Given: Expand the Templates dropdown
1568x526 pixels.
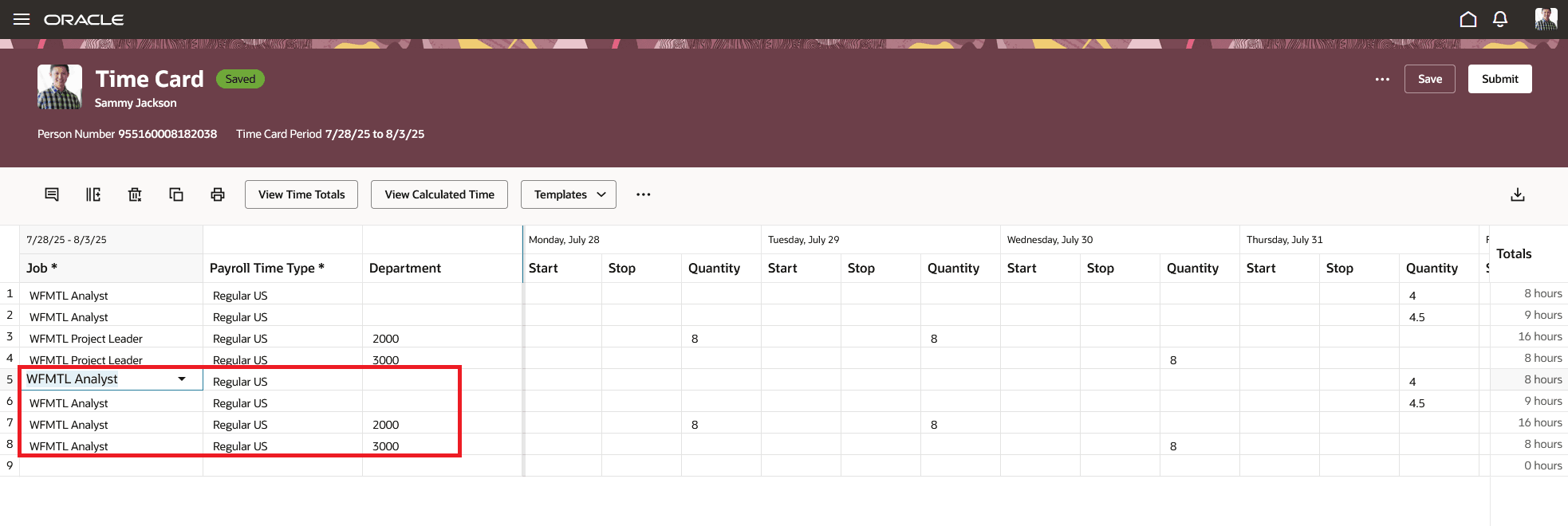Looking at the screenshot, I should pos(569,194).
